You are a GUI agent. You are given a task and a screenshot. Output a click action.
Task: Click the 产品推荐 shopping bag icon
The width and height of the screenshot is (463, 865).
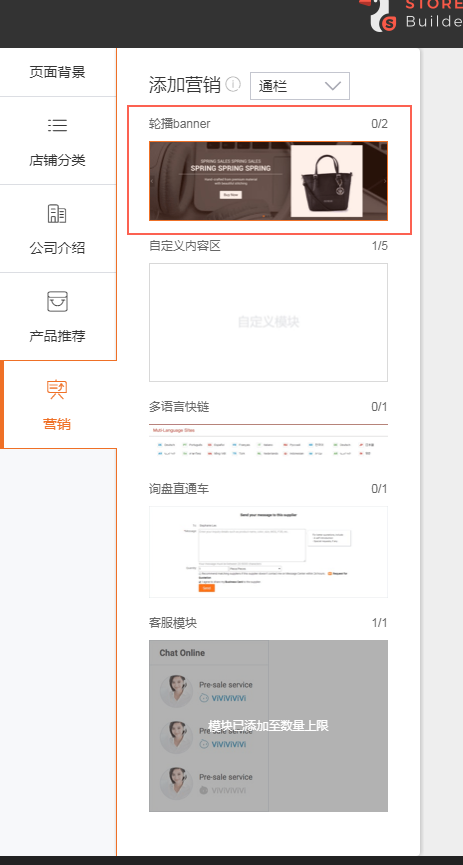(x=57, y=301)
